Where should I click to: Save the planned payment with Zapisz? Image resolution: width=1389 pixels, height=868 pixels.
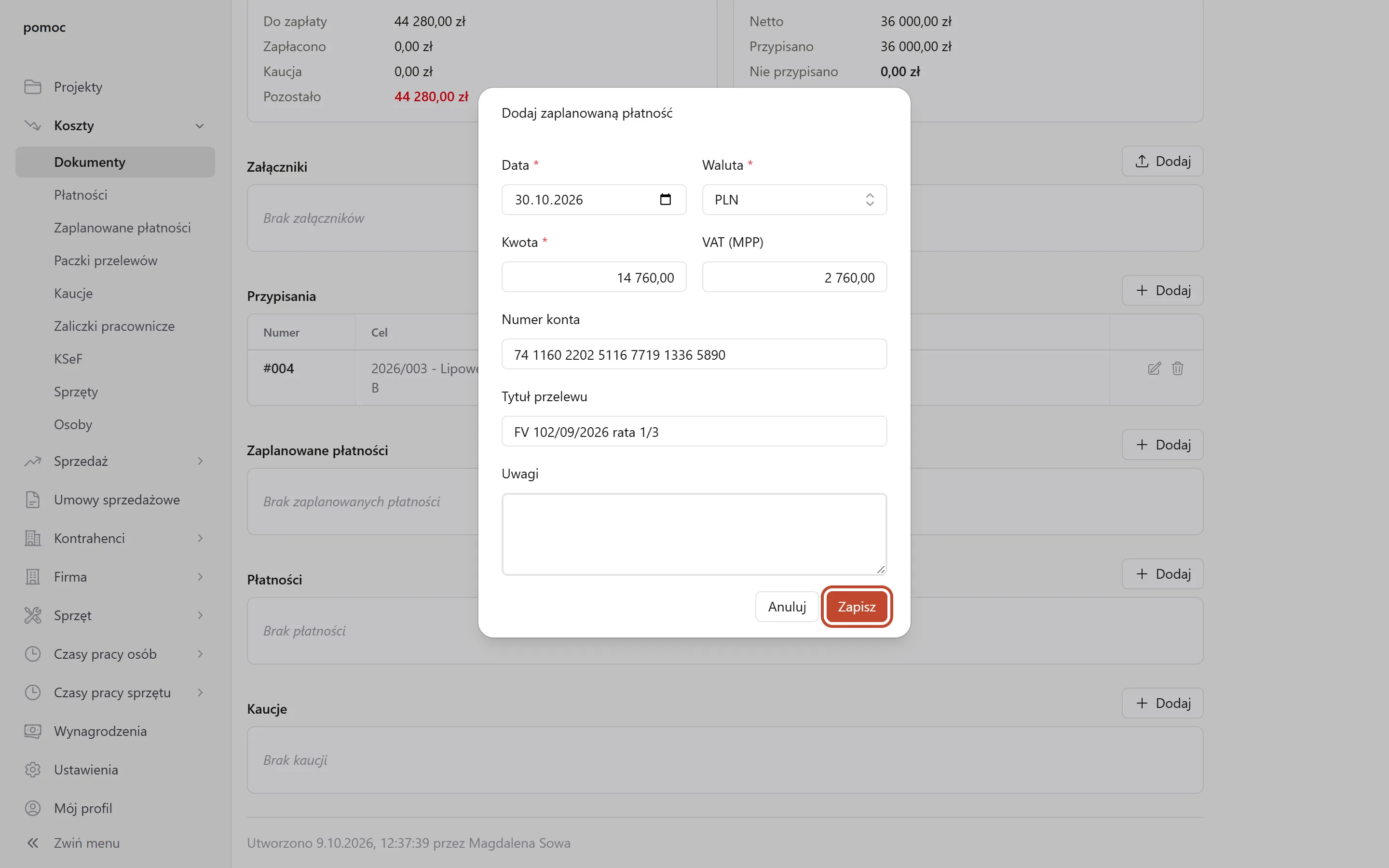coord(857,606)
